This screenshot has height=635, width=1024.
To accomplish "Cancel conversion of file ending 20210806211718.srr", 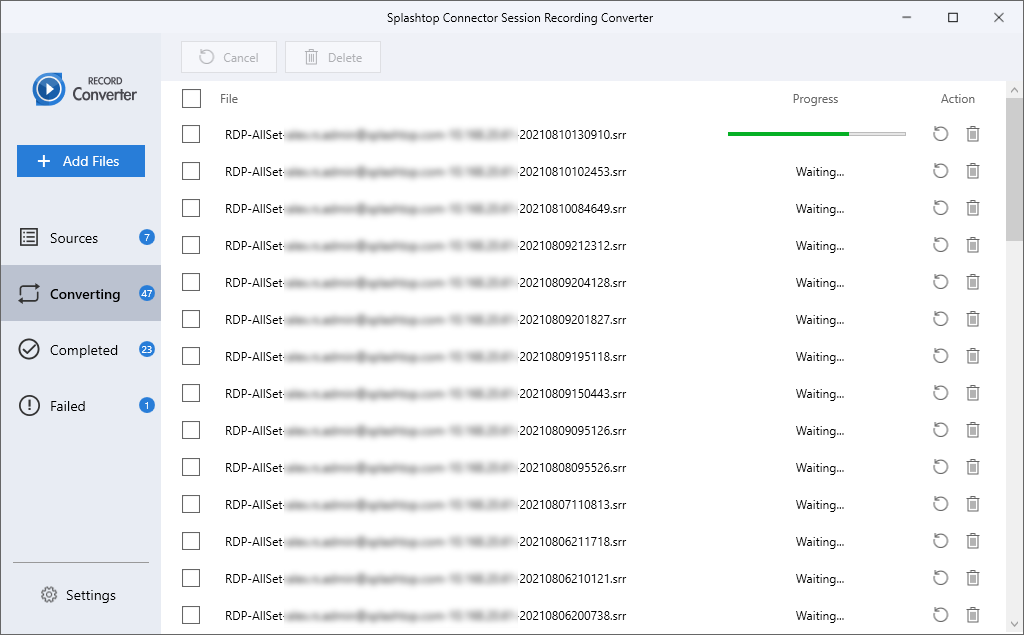I will click(940, 541).
